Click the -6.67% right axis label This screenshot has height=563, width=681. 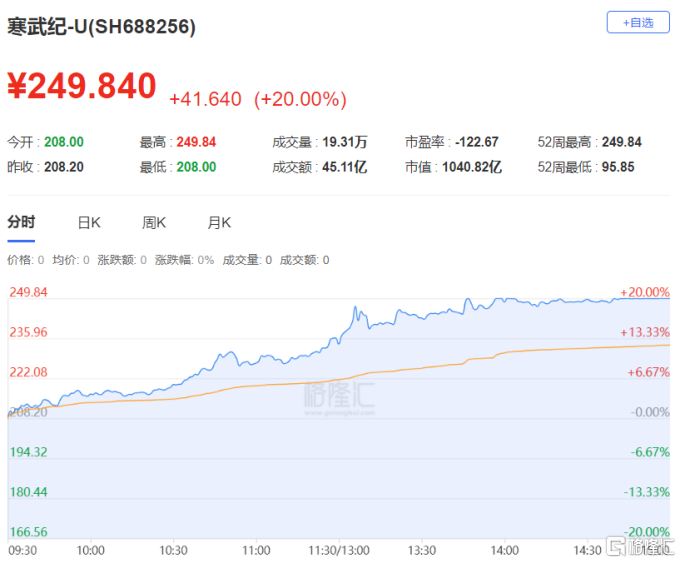(650, 452)
